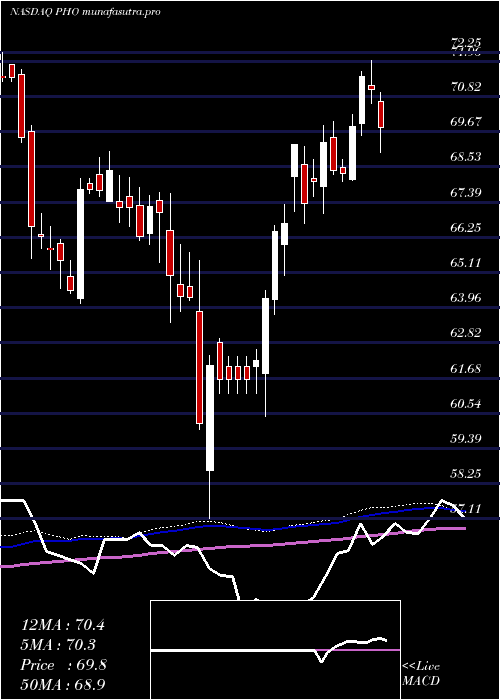Select the 62.82 price axis label
This screenshot has height=700, width=500.
466,333
